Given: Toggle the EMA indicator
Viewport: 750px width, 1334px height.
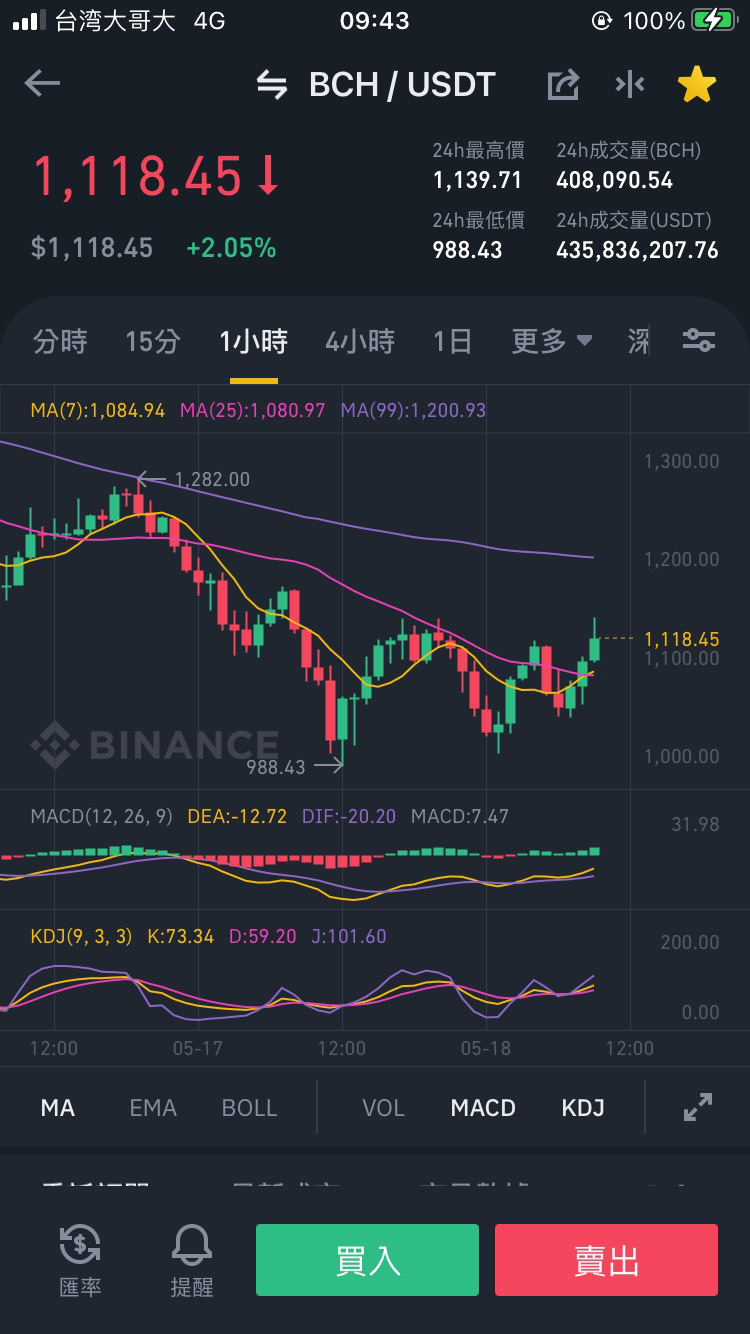Looking at the screenshot, I should (x=153, y=1108).
